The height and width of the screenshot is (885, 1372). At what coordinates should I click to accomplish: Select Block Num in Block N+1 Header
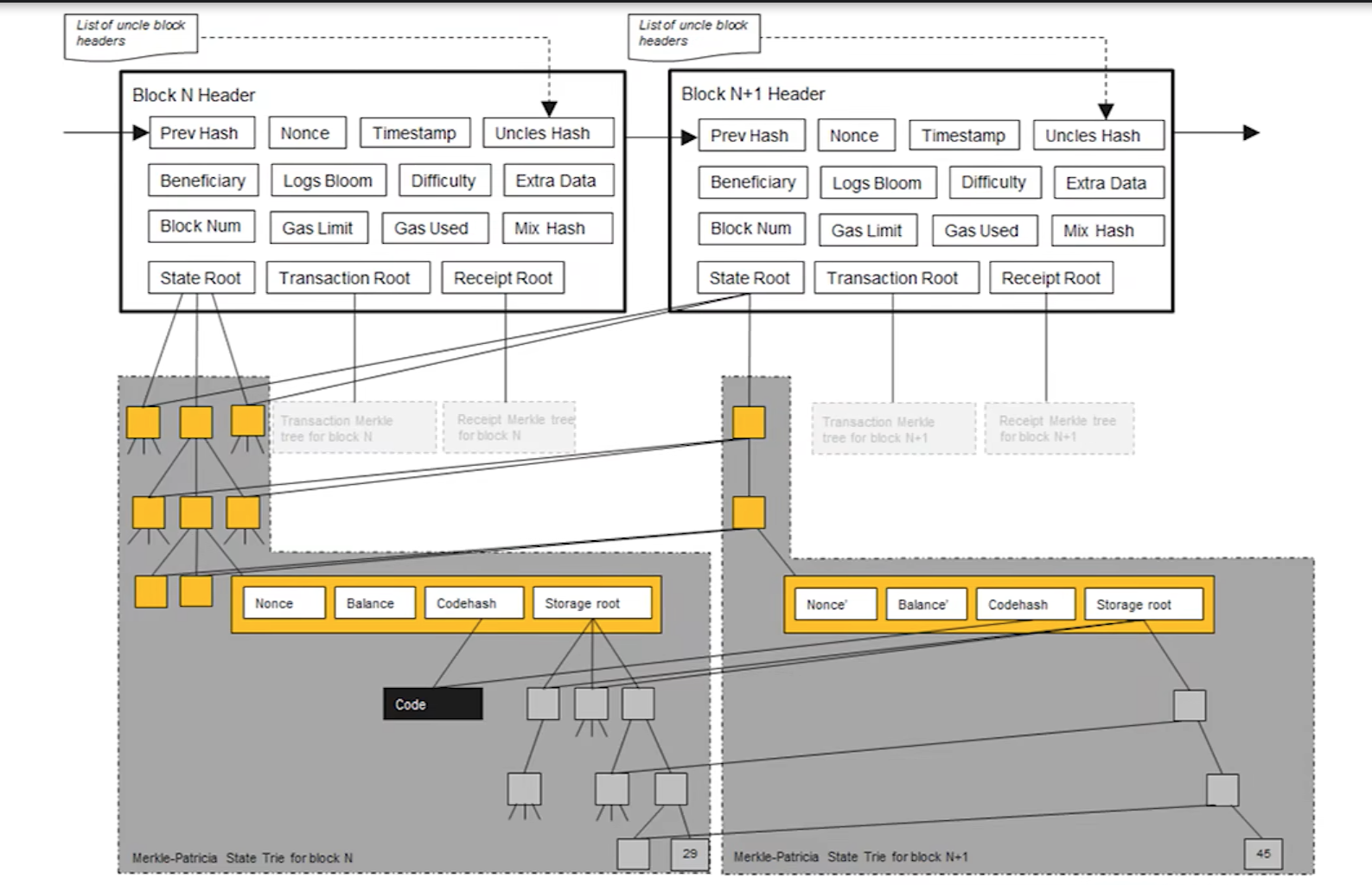(x=751, y=229)
